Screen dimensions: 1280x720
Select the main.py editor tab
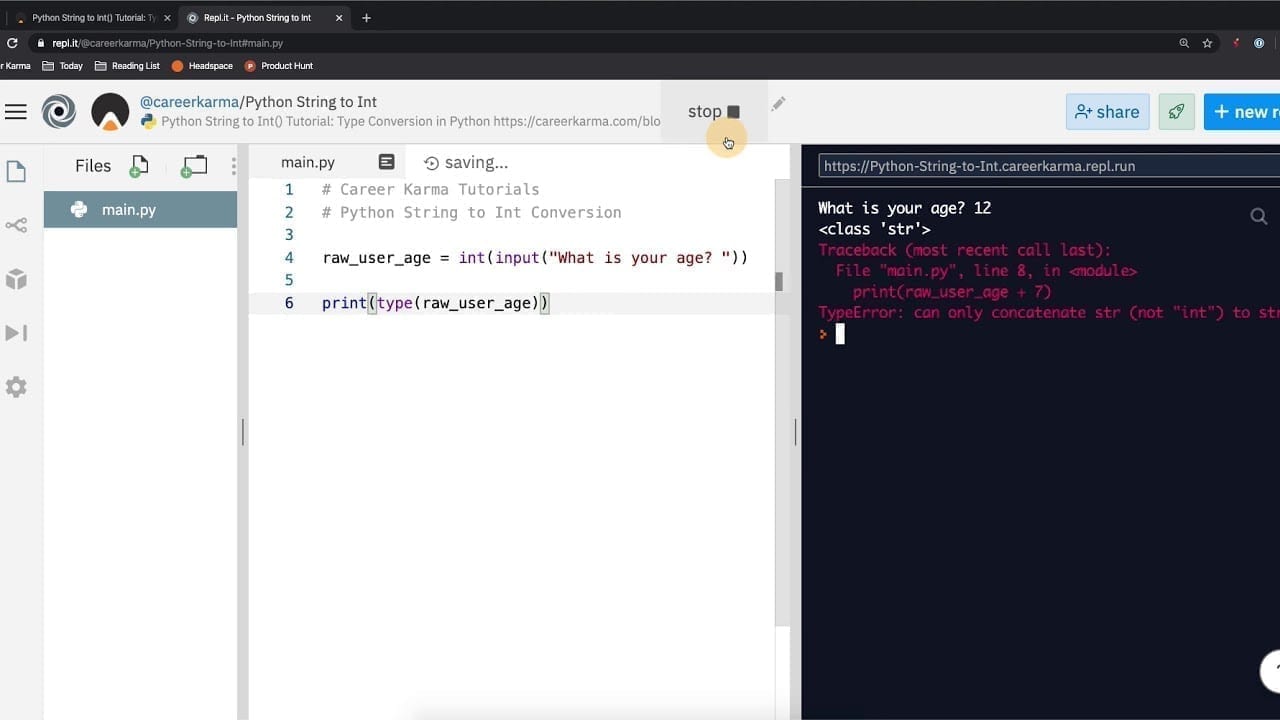click(308, 162)
